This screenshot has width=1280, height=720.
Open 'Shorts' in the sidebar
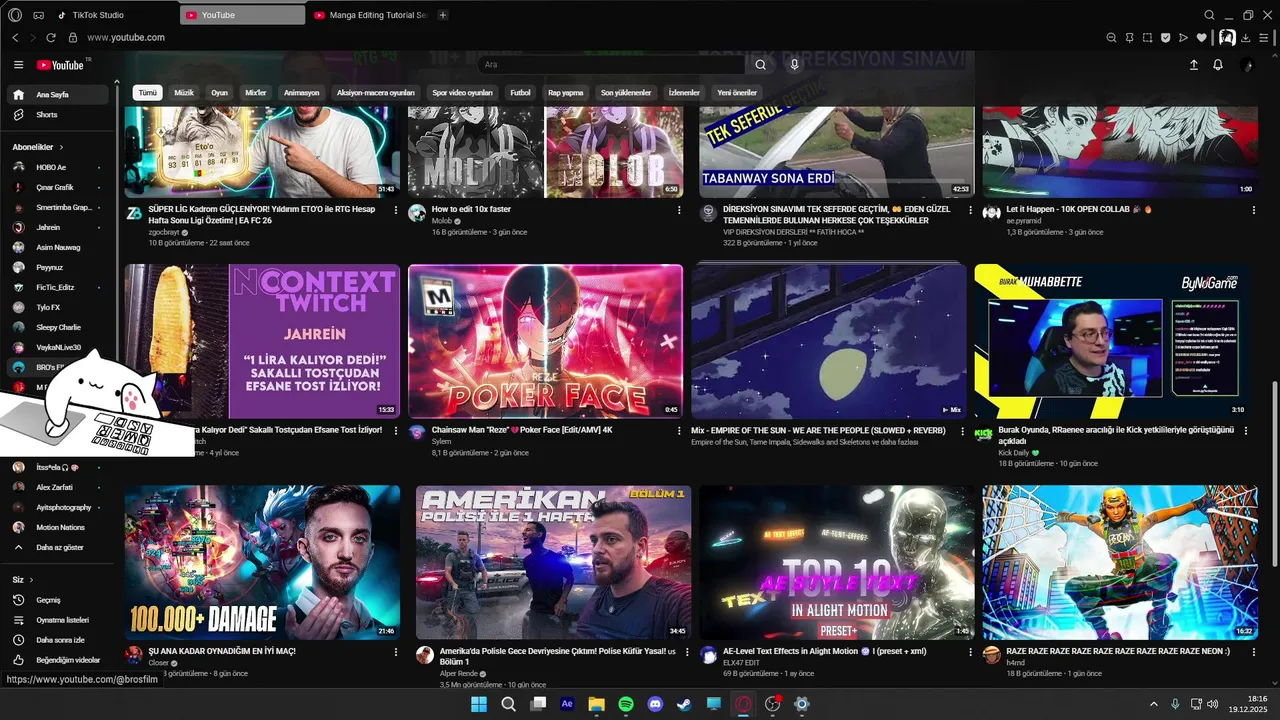pyautogui.click(x=56, y=115)
